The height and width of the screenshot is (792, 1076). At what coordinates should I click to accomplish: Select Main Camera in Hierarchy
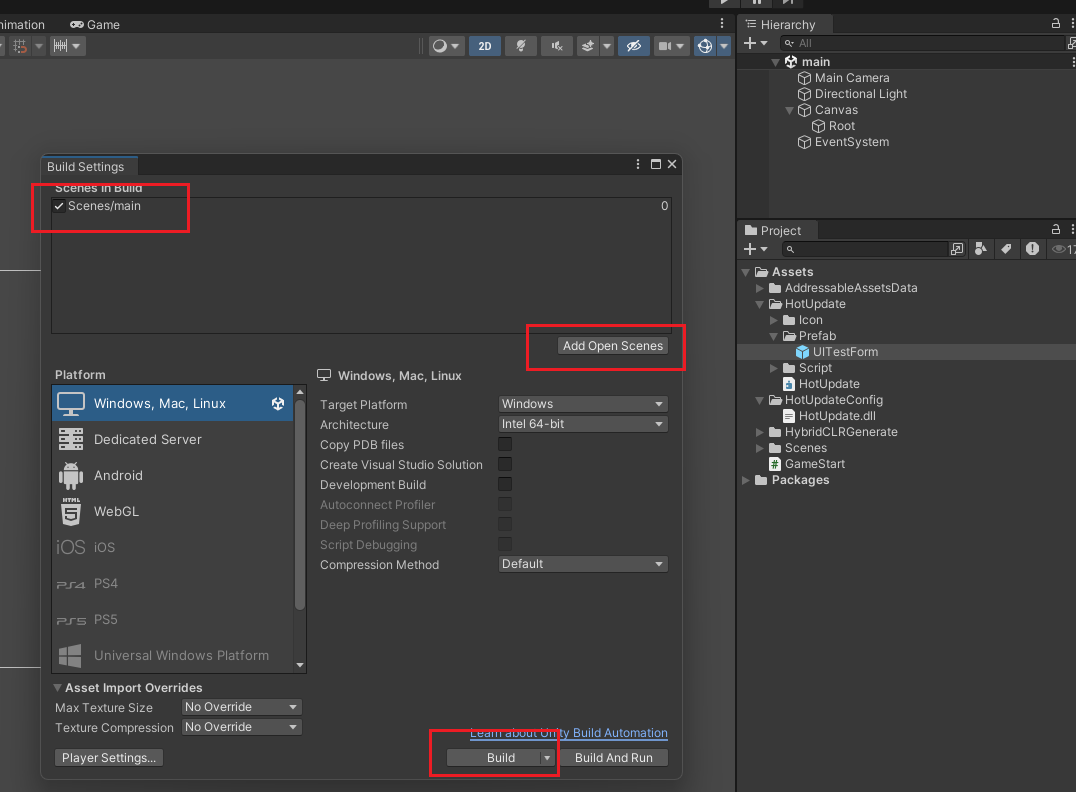click(852, 78)
